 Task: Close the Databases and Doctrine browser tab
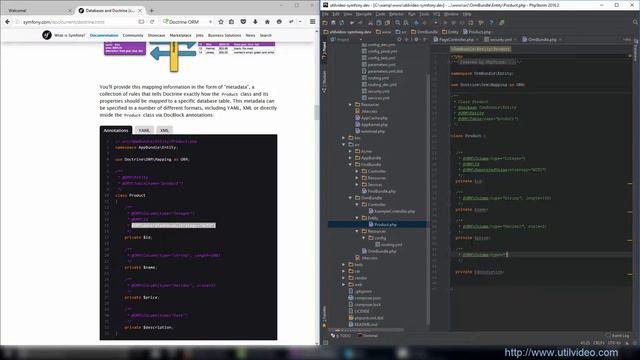point(140,11)
